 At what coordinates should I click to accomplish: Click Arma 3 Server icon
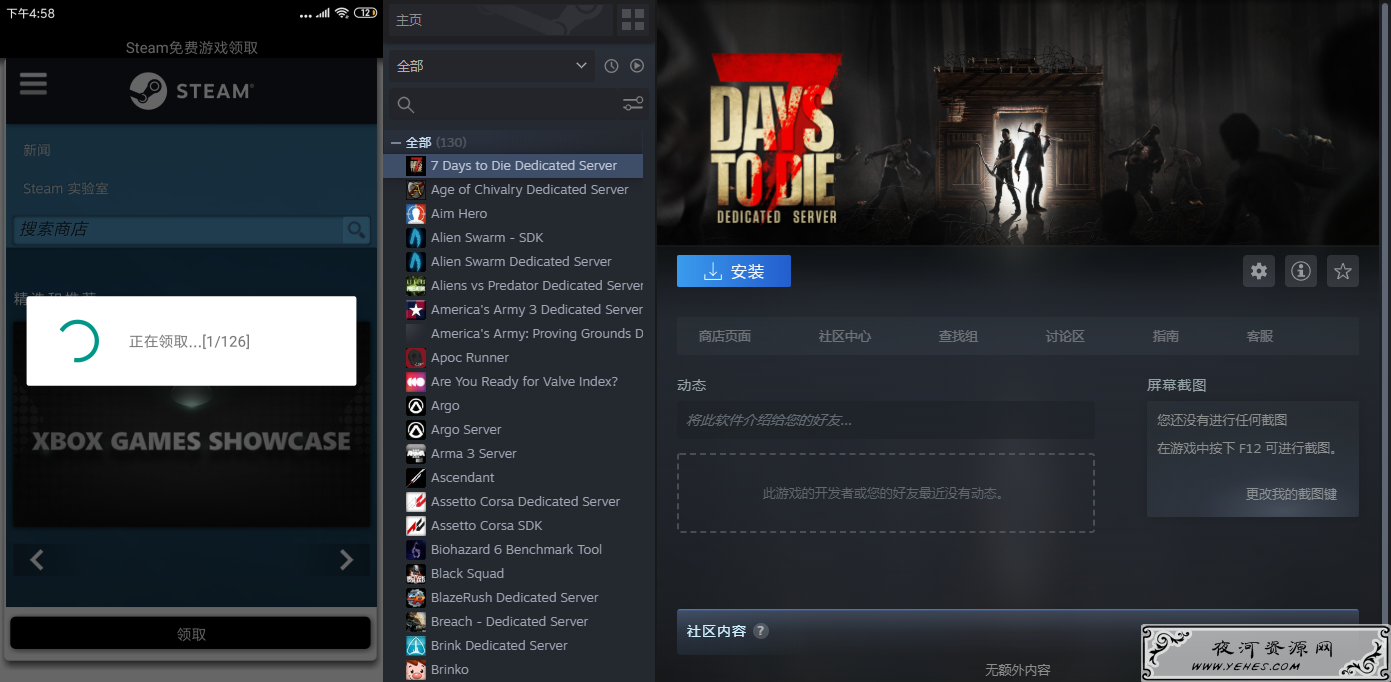pos(416,454)
